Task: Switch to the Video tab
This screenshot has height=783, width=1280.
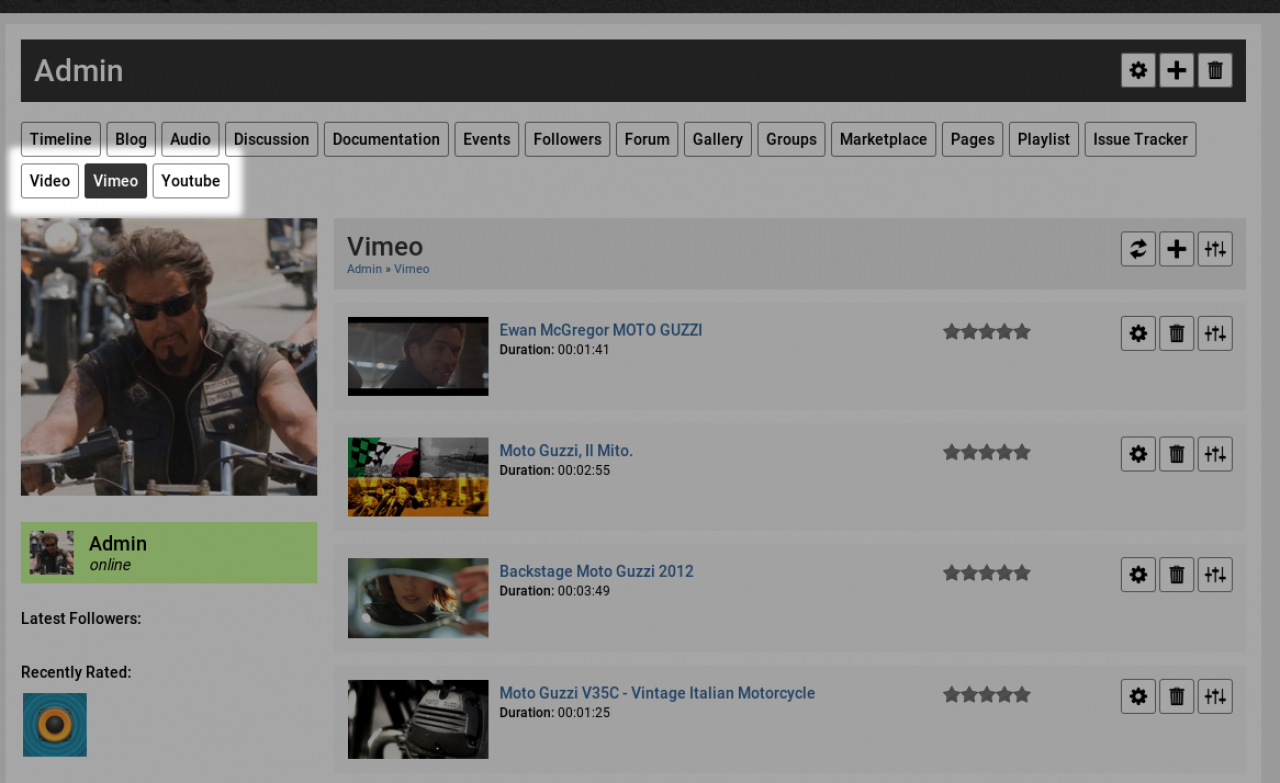Action: pos(50,181)
